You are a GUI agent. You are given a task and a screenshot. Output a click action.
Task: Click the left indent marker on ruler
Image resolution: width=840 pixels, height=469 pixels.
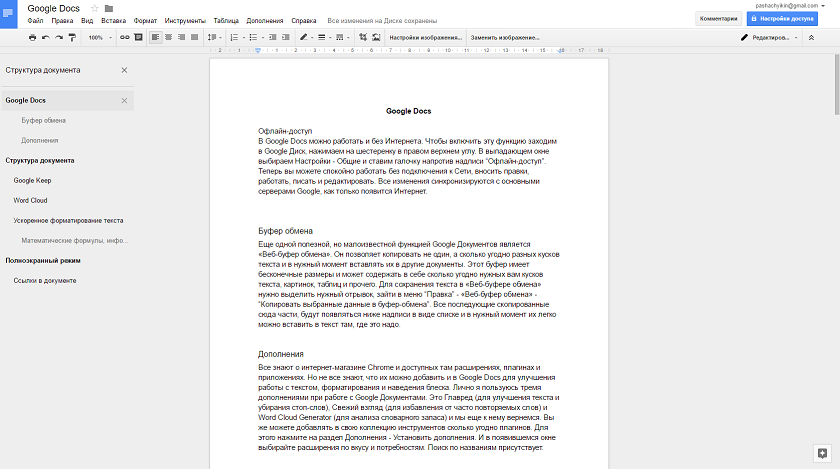[258, 51]
